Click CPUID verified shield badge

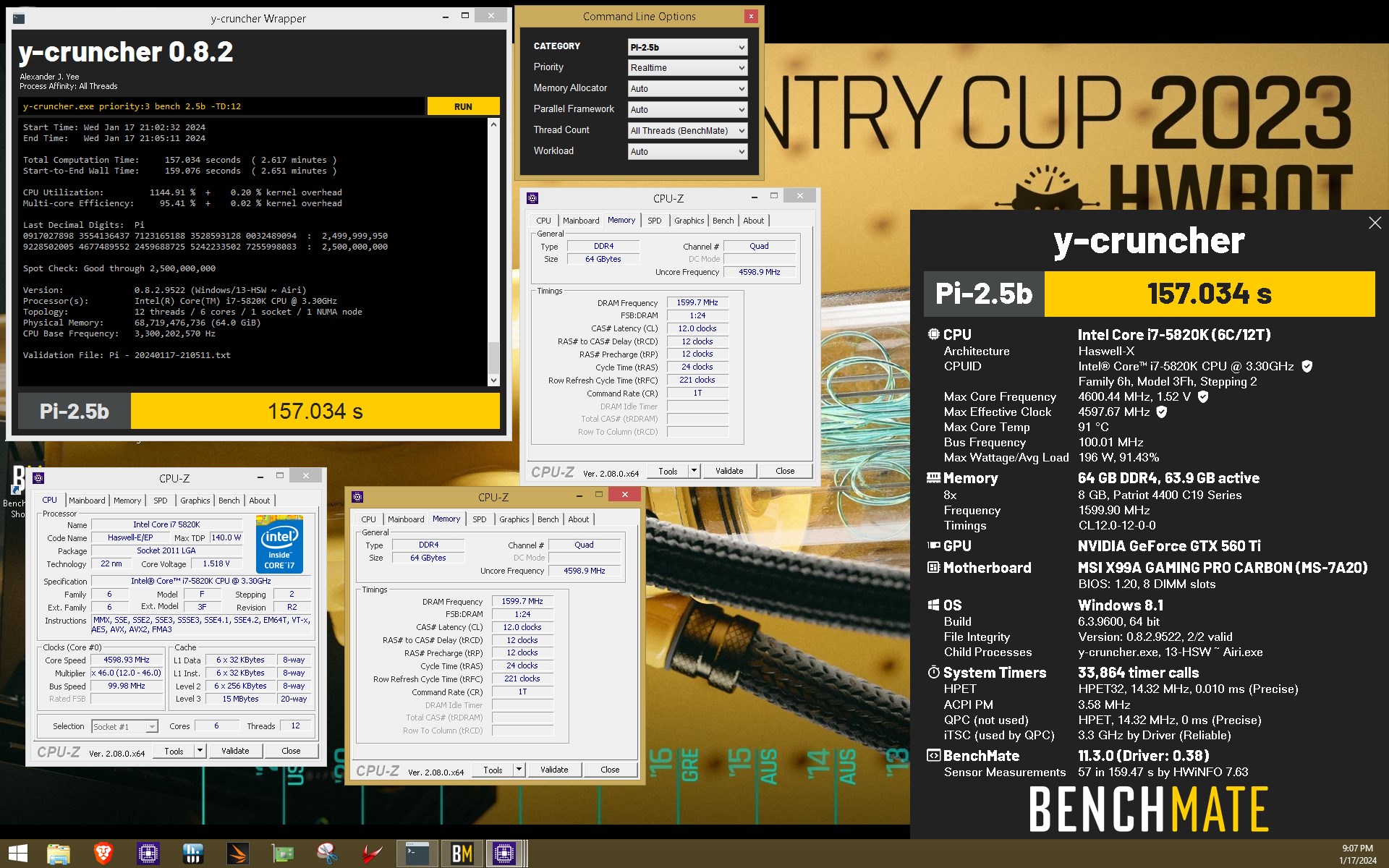pyautogui.click(x=1307, y=366)
